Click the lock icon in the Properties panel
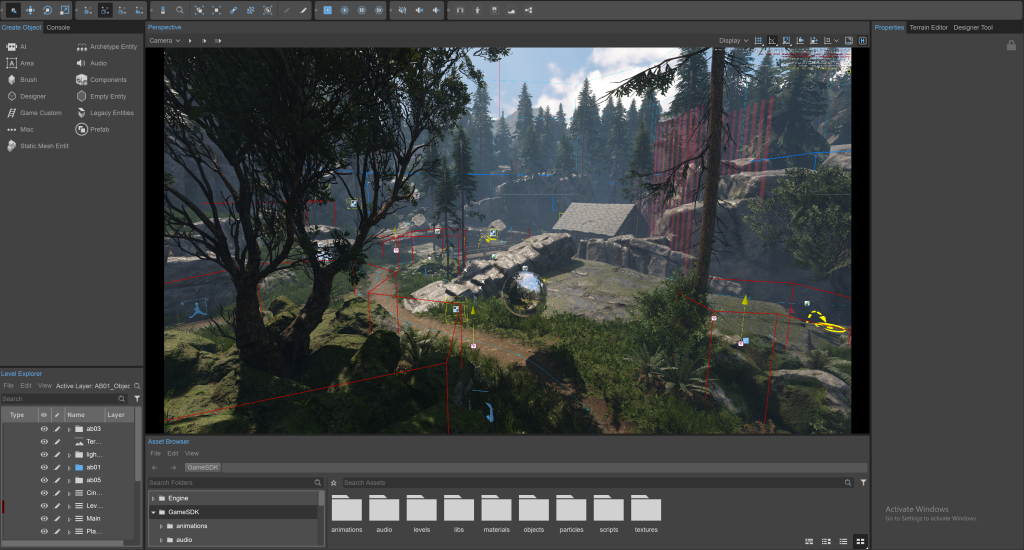 pos(1011,45)
